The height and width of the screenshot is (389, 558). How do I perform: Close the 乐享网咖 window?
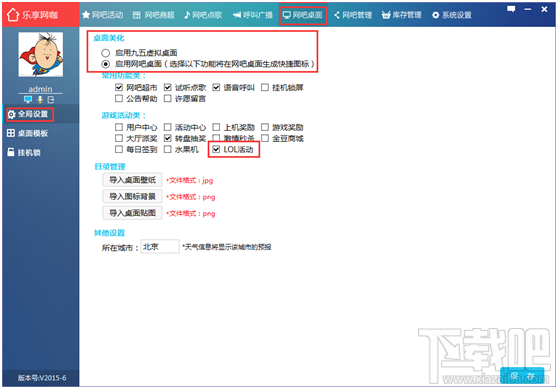pos(544,9)
